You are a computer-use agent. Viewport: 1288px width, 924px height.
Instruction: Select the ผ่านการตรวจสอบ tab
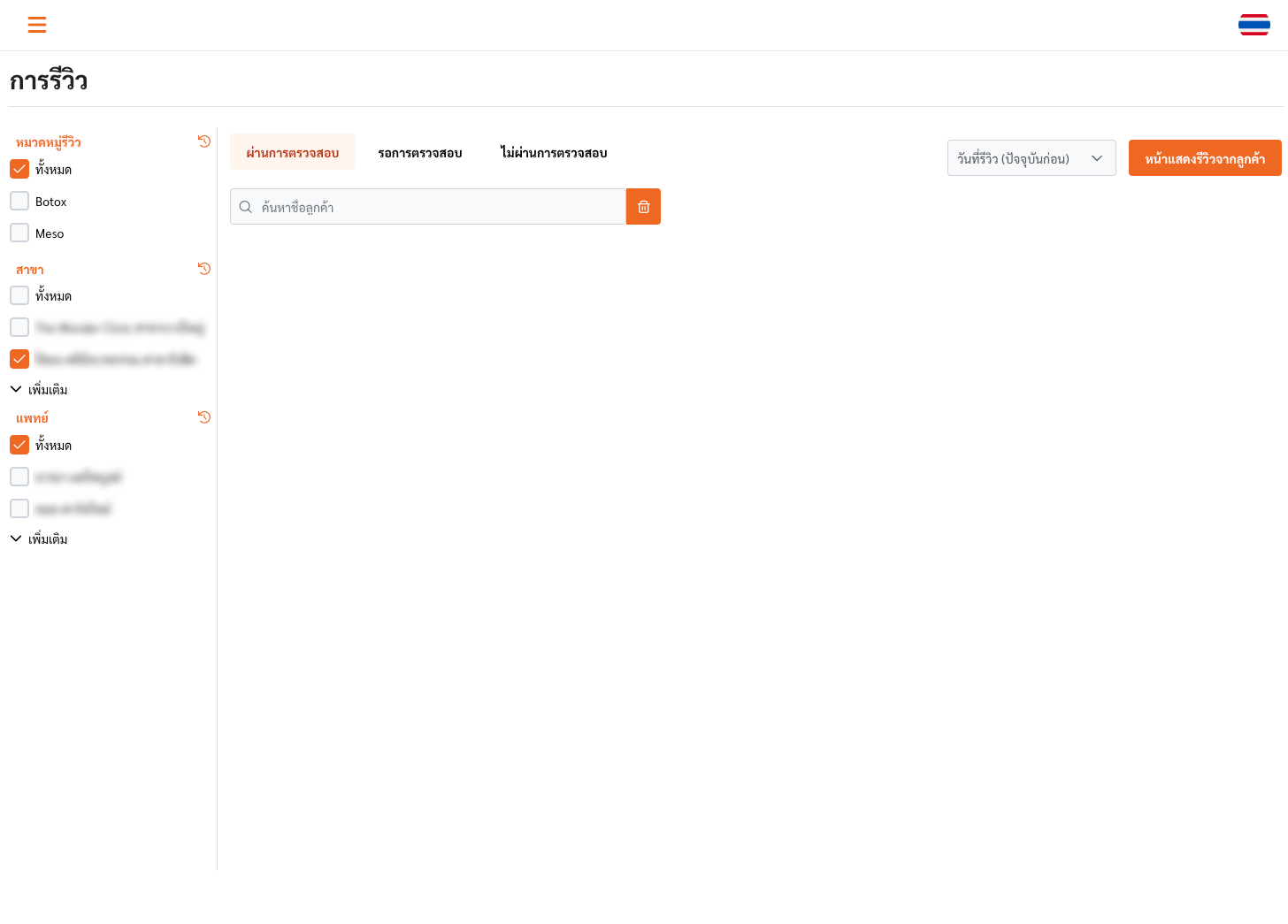[x=293, y=153]
